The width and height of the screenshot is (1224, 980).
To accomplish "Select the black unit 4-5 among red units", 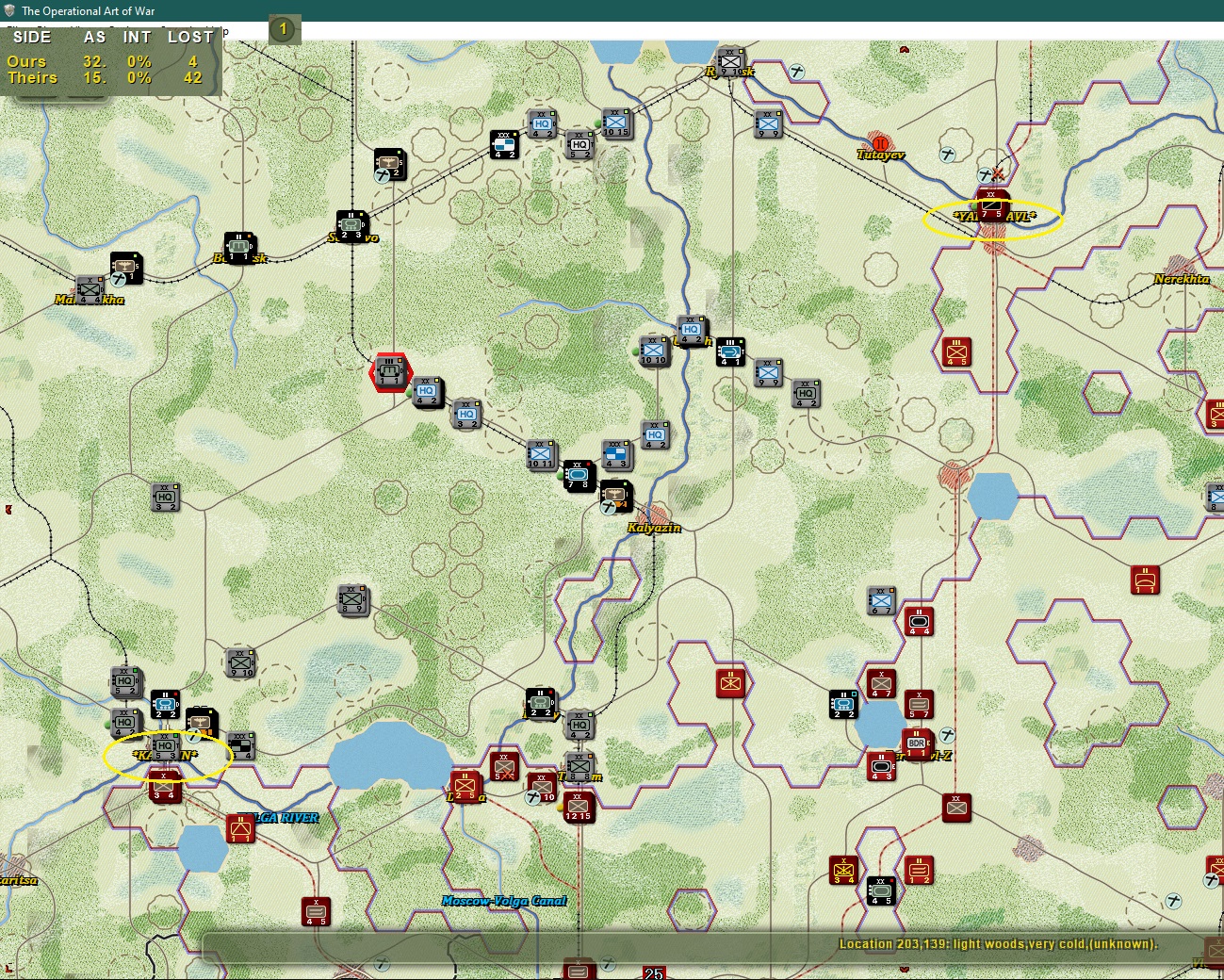I will click(881, 890).
